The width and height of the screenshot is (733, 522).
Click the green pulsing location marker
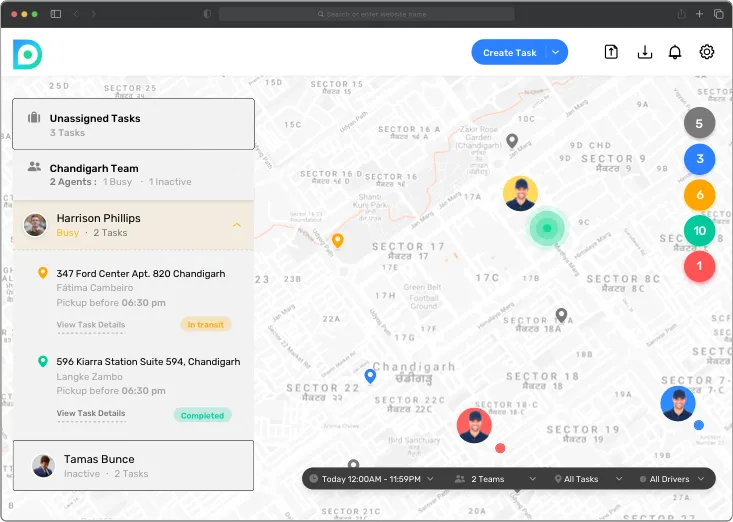click(546, 228)
